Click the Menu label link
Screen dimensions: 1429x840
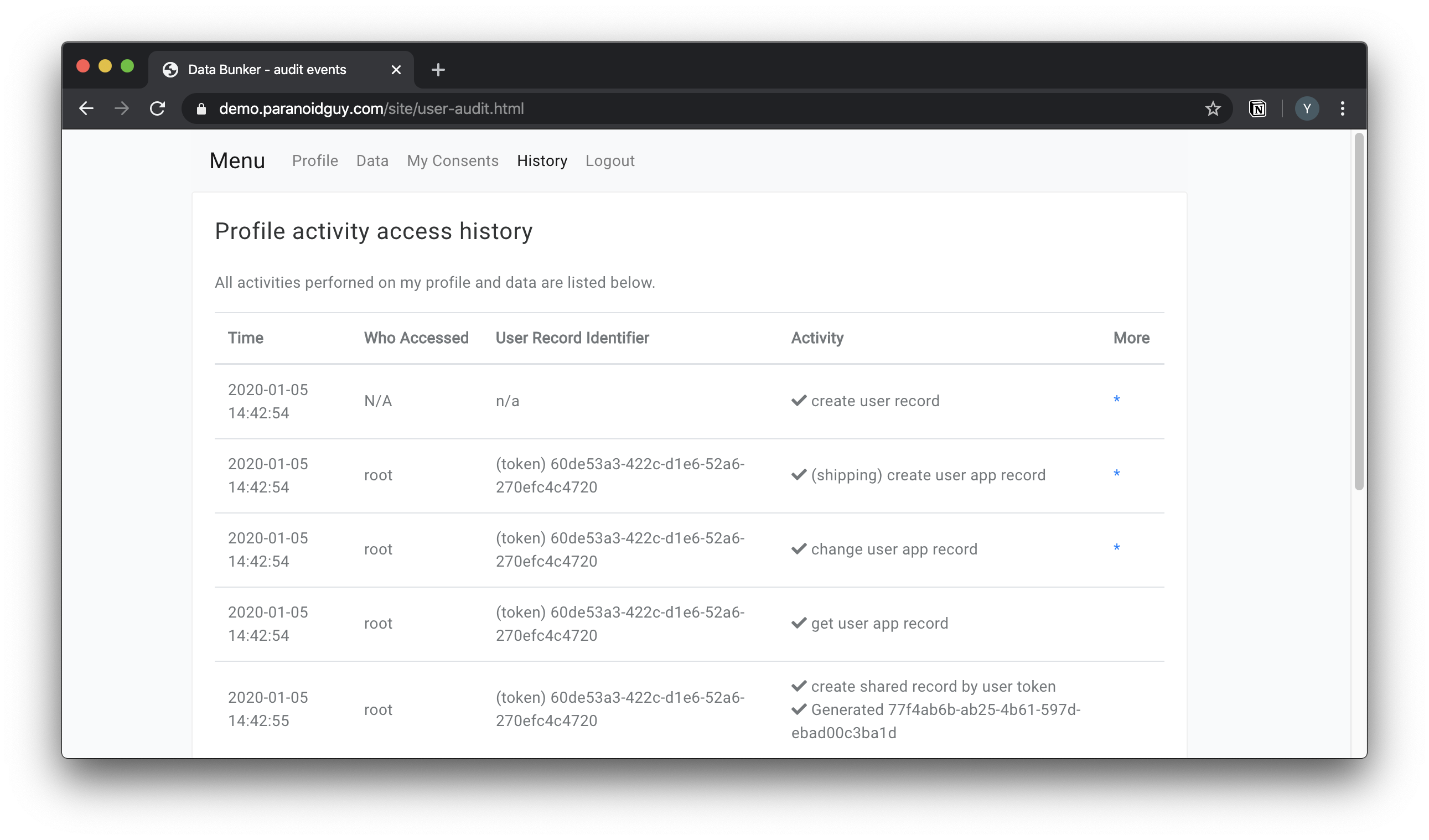pos(237,161)
